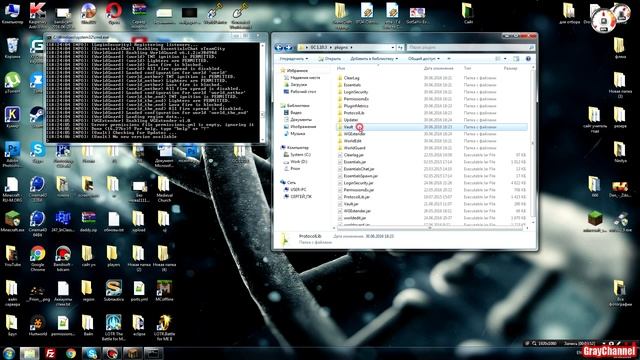Click the plugins address bar

[x=347, y=47]
